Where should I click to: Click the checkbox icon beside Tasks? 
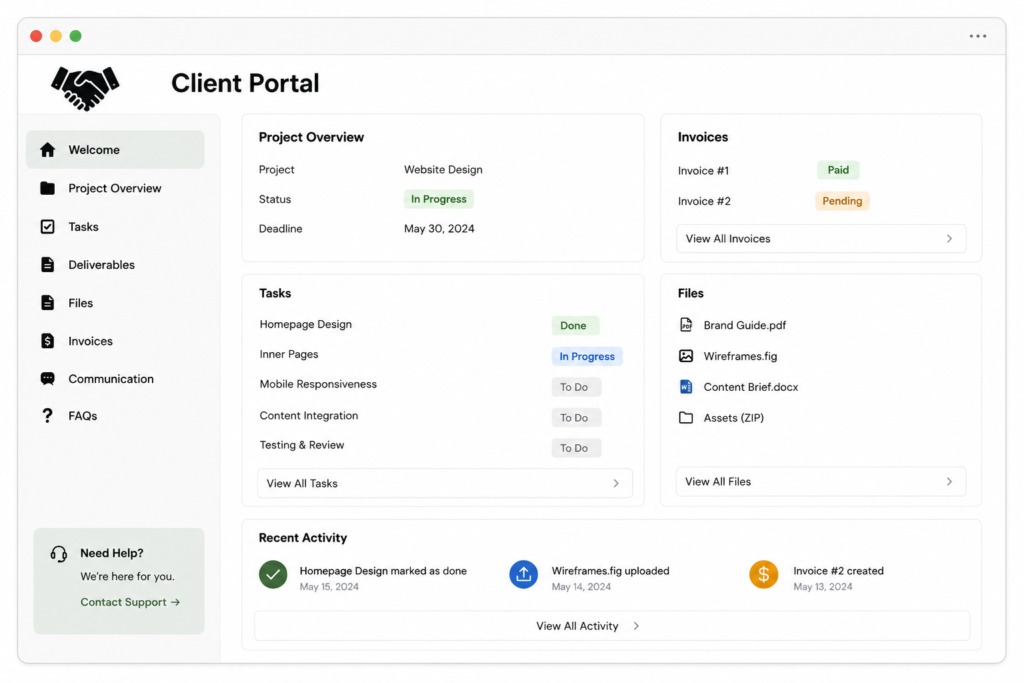coord(48,227)
